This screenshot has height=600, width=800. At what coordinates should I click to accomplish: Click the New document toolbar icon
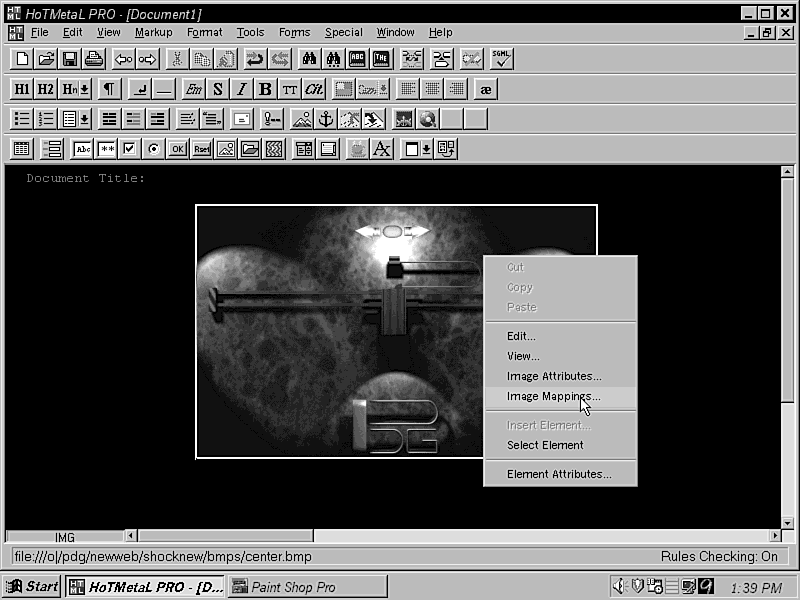pyautogui.click(x=21, y=59)
